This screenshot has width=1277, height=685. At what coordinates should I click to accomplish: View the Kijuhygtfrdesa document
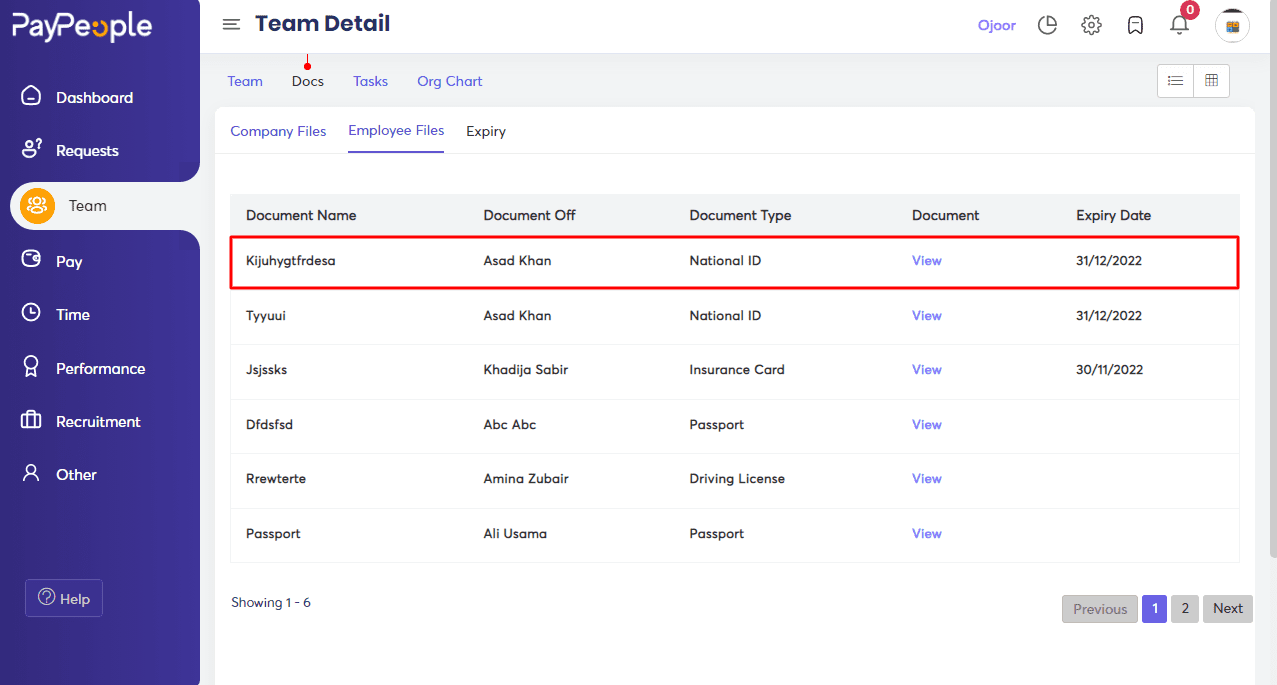[926, 260]
